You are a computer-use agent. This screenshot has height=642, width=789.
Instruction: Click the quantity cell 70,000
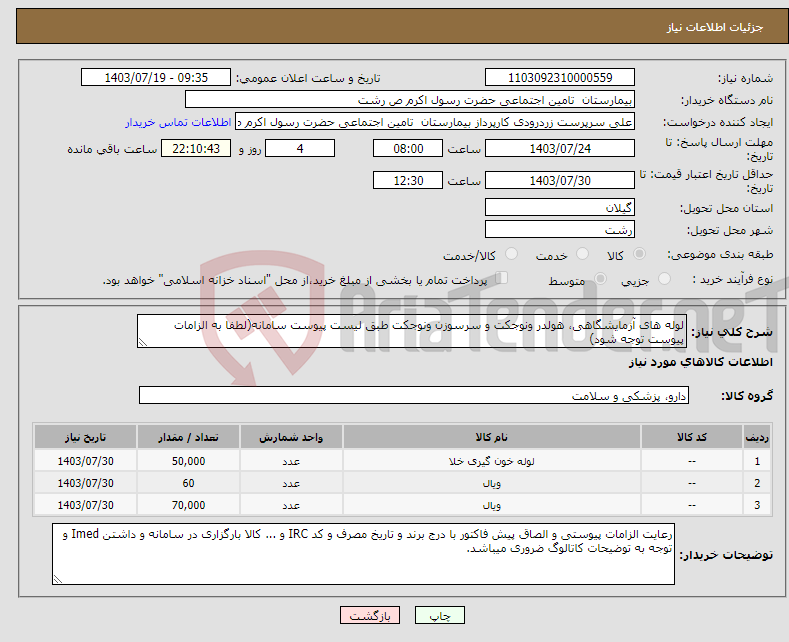188,505
